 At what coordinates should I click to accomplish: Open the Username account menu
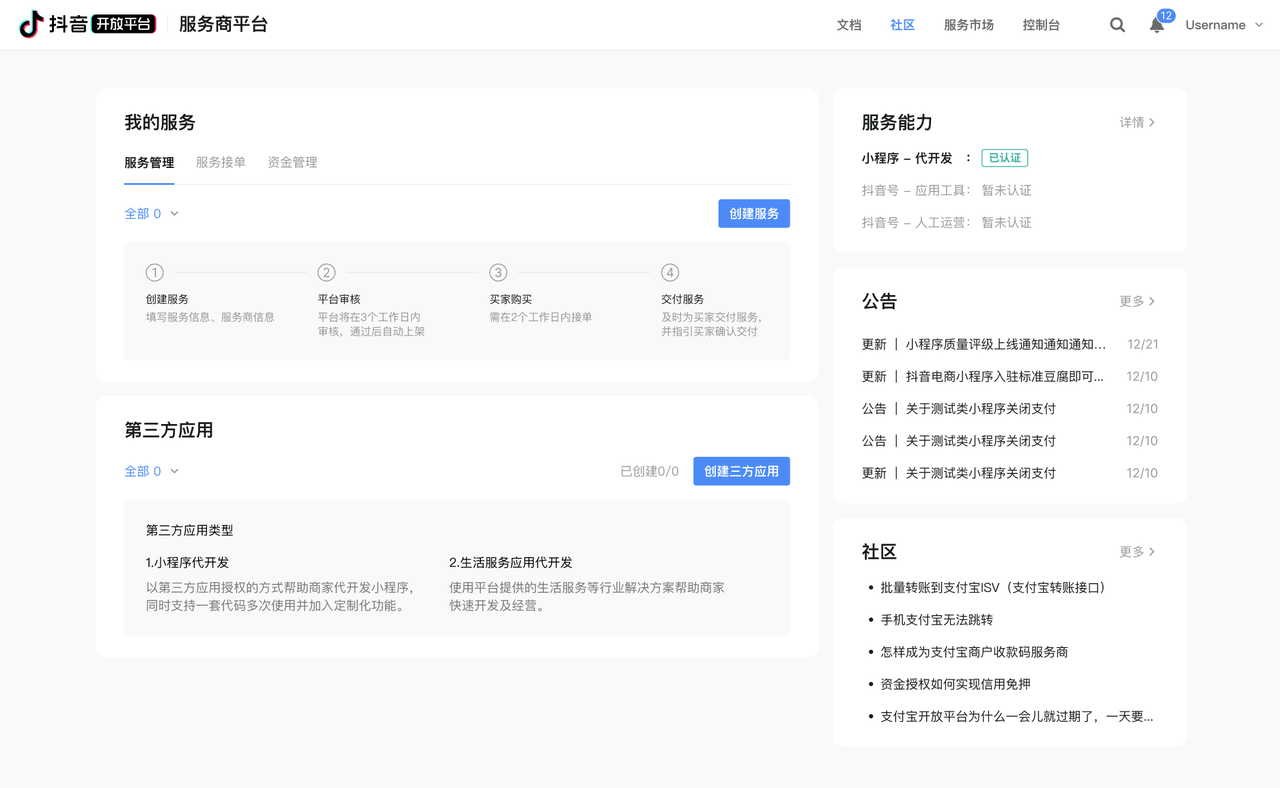pos(1216,24)
